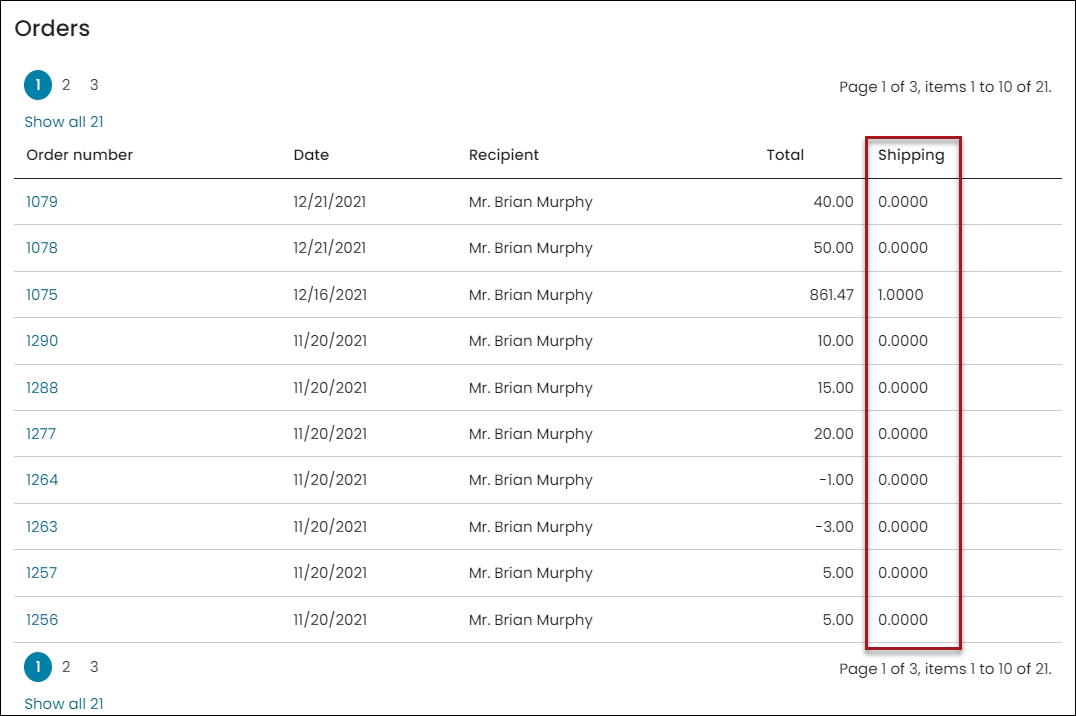Open order number 1277
This screenshot has width=1076, height=716.
tap(41, 434)
